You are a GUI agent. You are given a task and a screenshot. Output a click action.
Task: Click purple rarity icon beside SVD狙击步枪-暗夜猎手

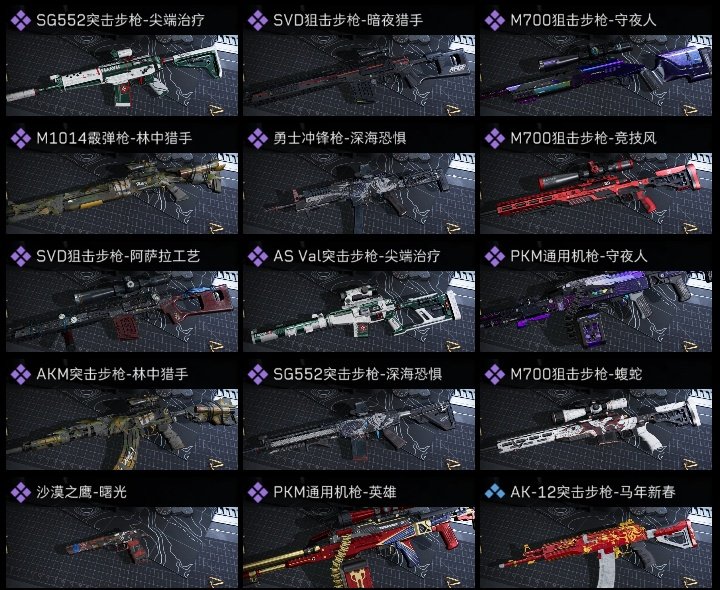pos(258,21)
